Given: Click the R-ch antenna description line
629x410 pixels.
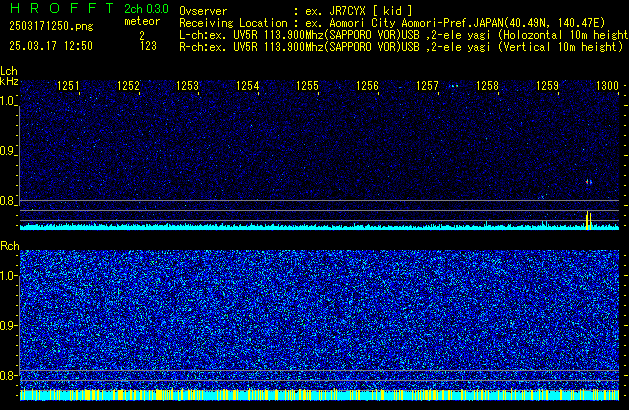Looking at the screenshot, I should click(401, 47).
